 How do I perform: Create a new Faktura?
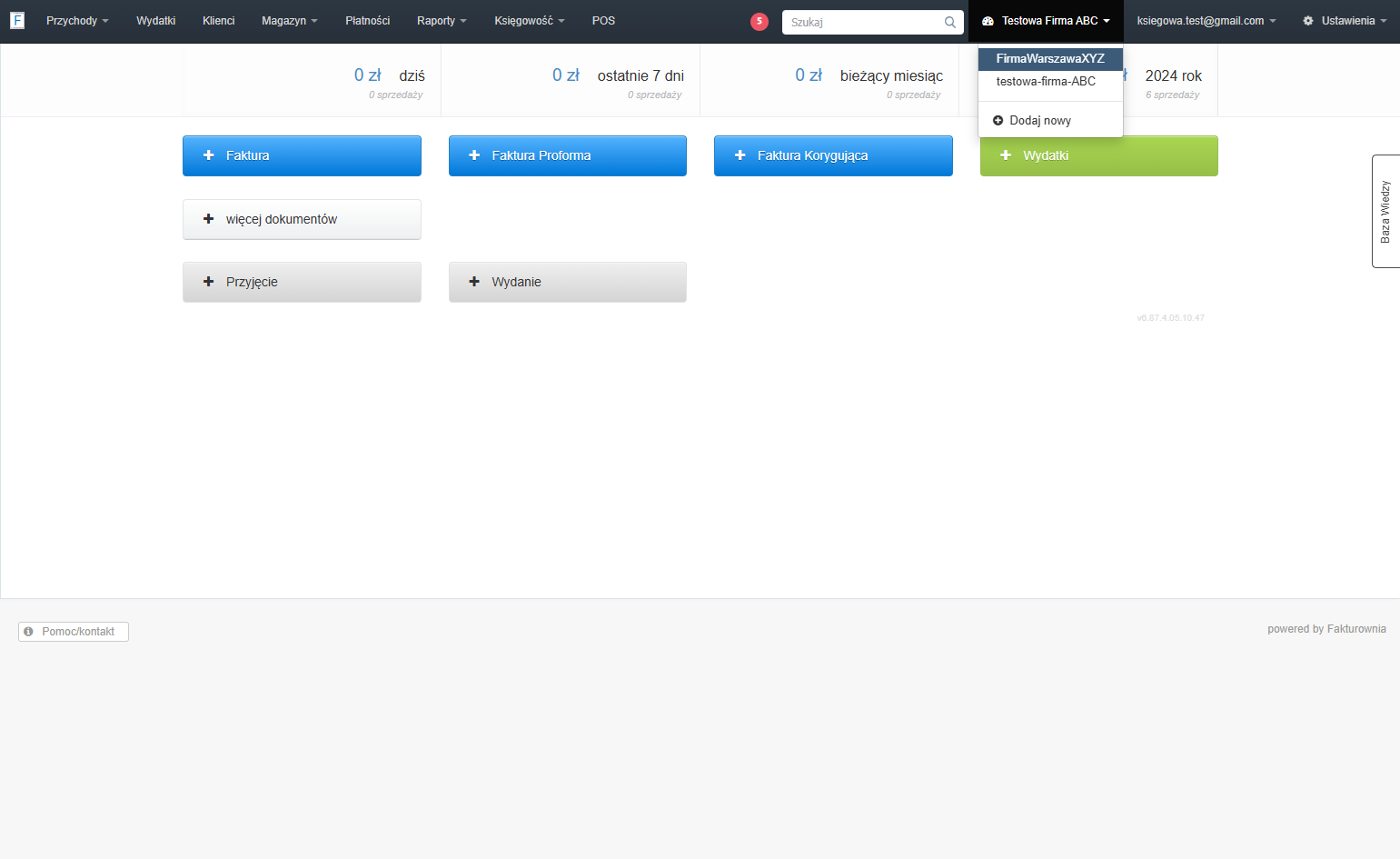[x=302, y=155]
